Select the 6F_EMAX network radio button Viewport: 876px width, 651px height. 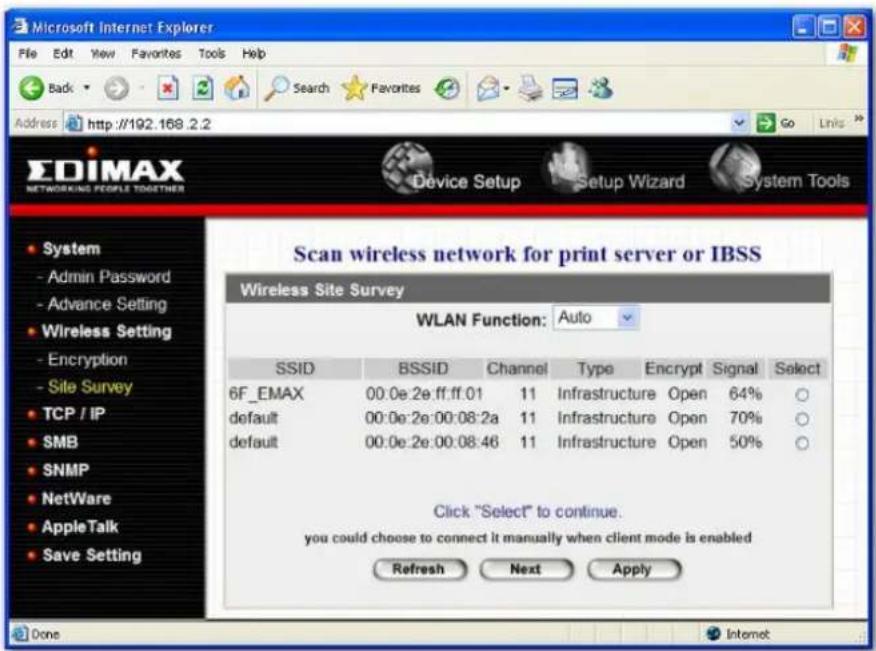pos(802,395)
